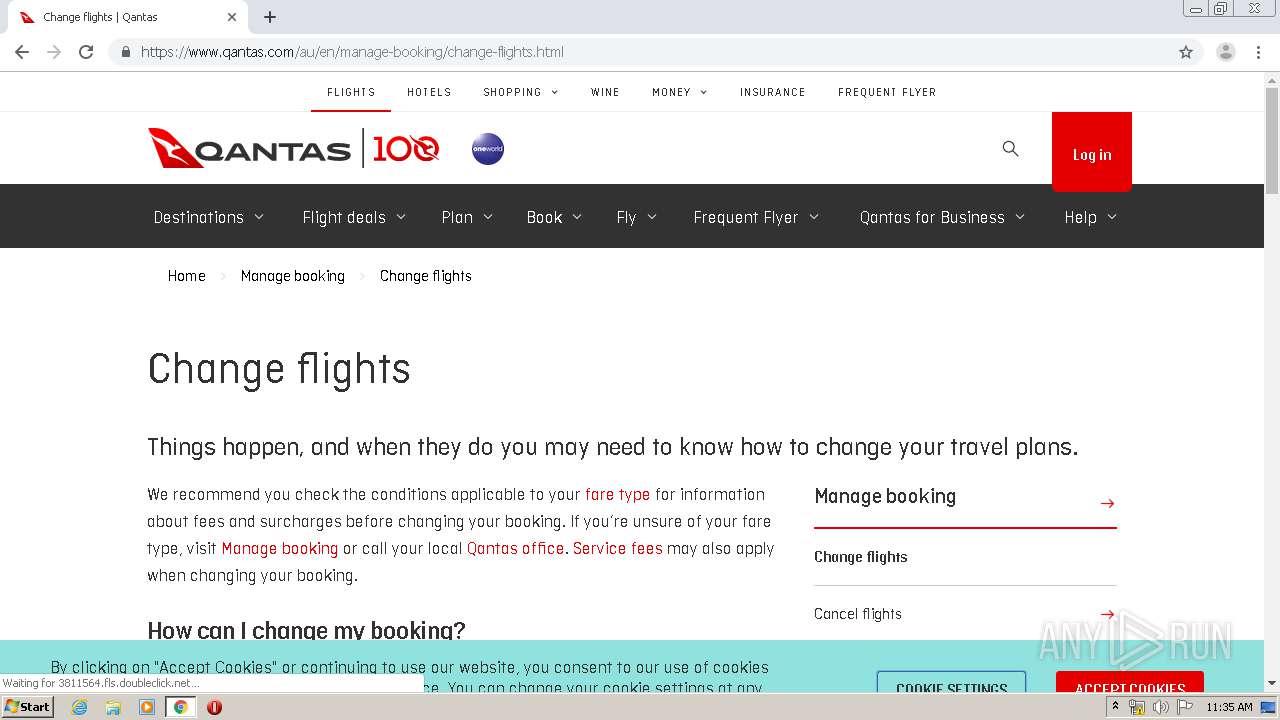Click the padlock site info icon
Viewport: 1280px width, 720px height.
pyautogui.click(x=125, y=52)
